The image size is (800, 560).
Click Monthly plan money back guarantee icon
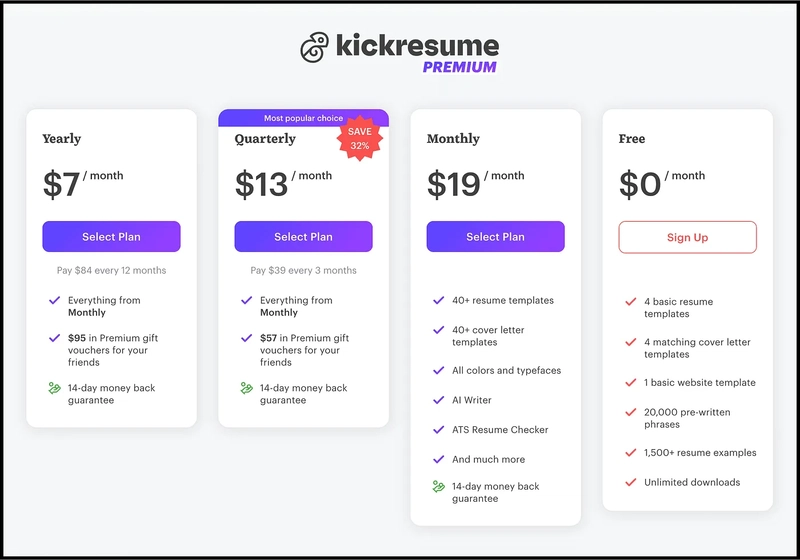coord(439,487)
